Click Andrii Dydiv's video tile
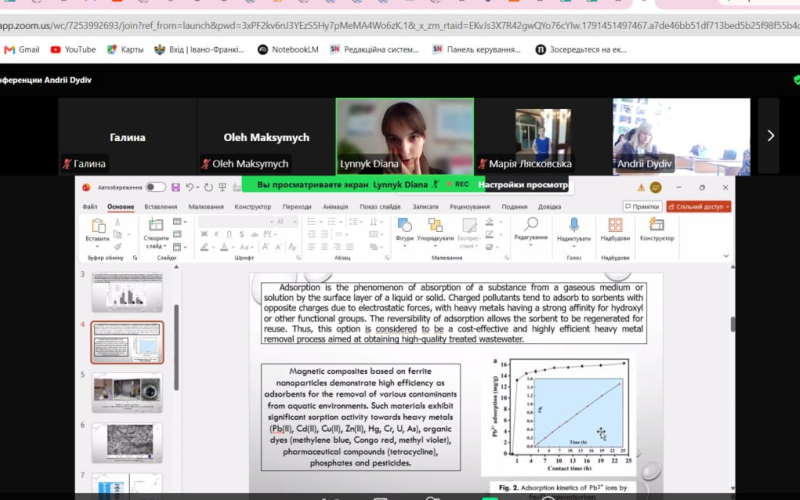This screenshot has height=500, width=800. [x=681, y=136]
